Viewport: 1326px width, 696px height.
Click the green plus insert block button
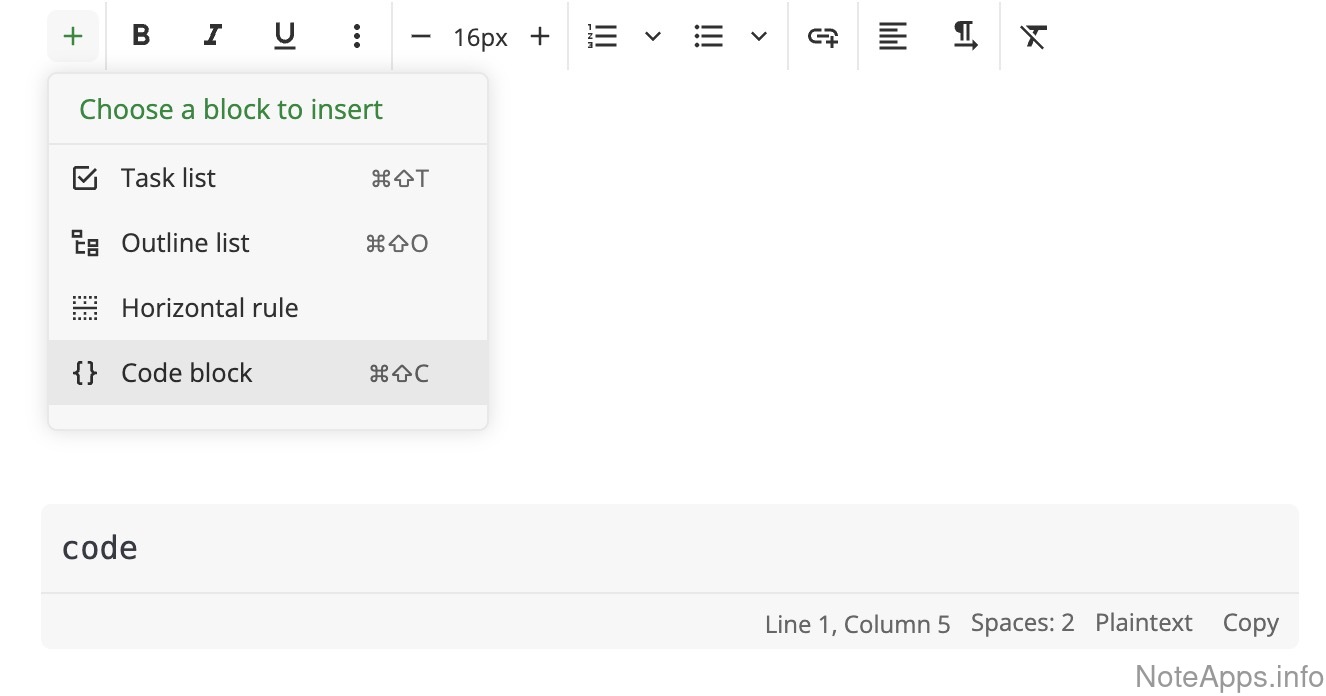pos(73,37)
